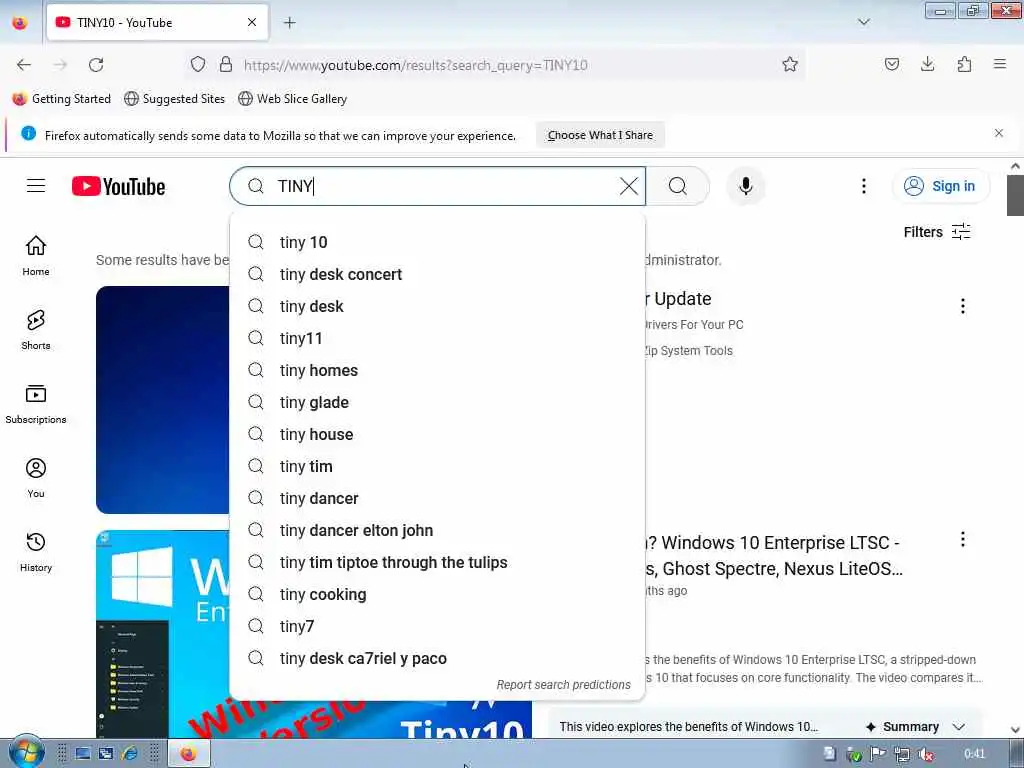Viewport: 1024px width, 768px height.
Task: Go to Home in the sidebar
Action: click(x=36, y=255)
